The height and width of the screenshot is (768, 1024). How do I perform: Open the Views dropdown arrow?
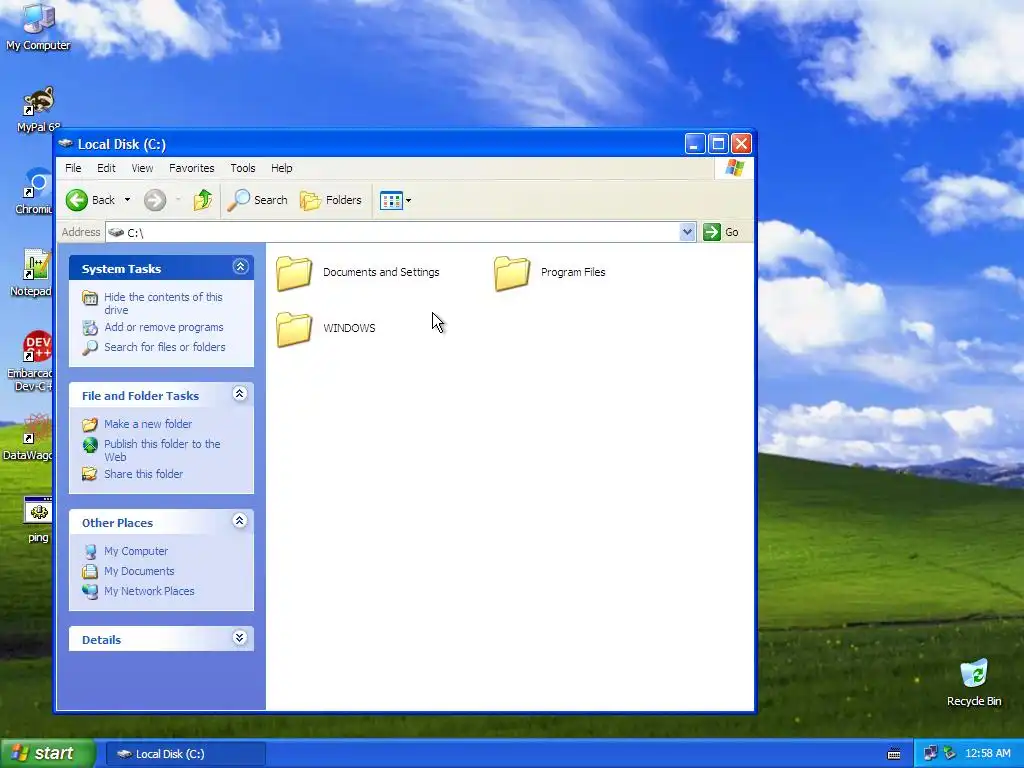408,200
